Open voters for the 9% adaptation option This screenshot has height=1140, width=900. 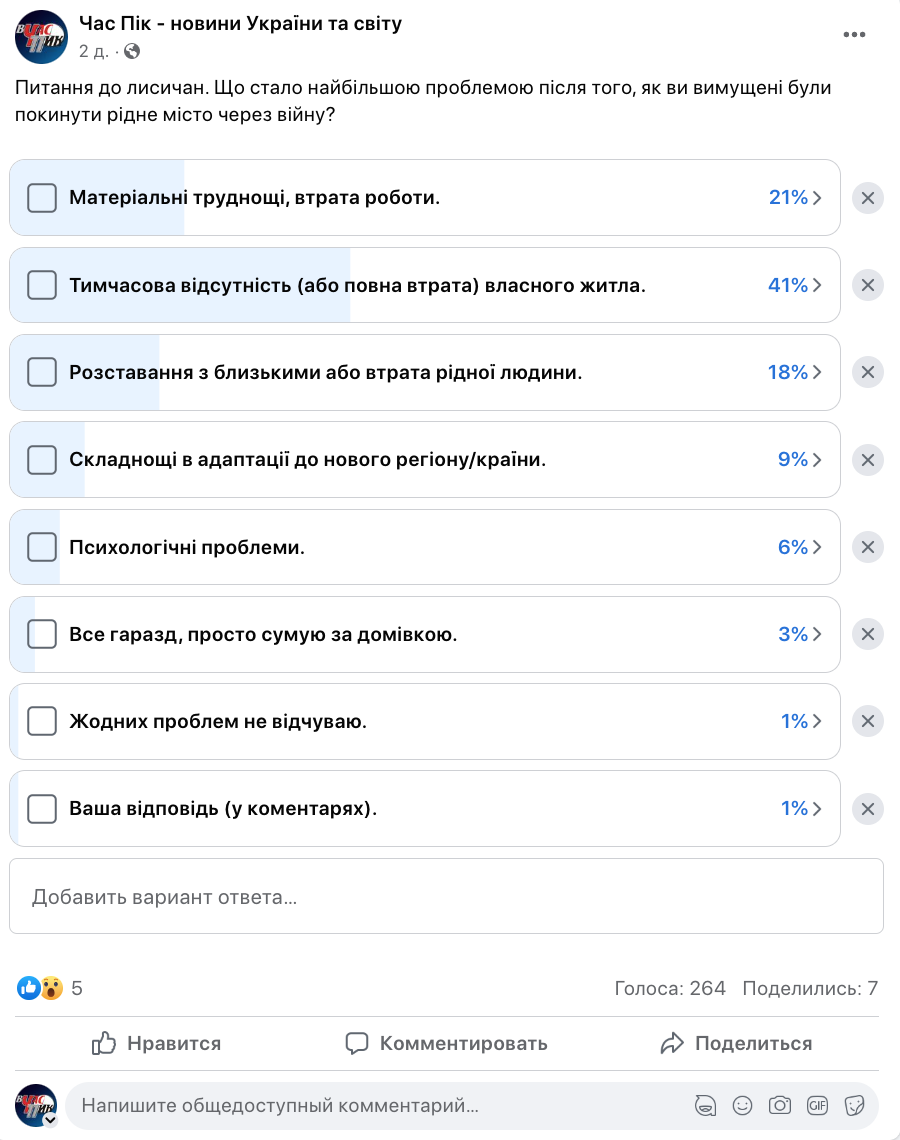point(800,460)
